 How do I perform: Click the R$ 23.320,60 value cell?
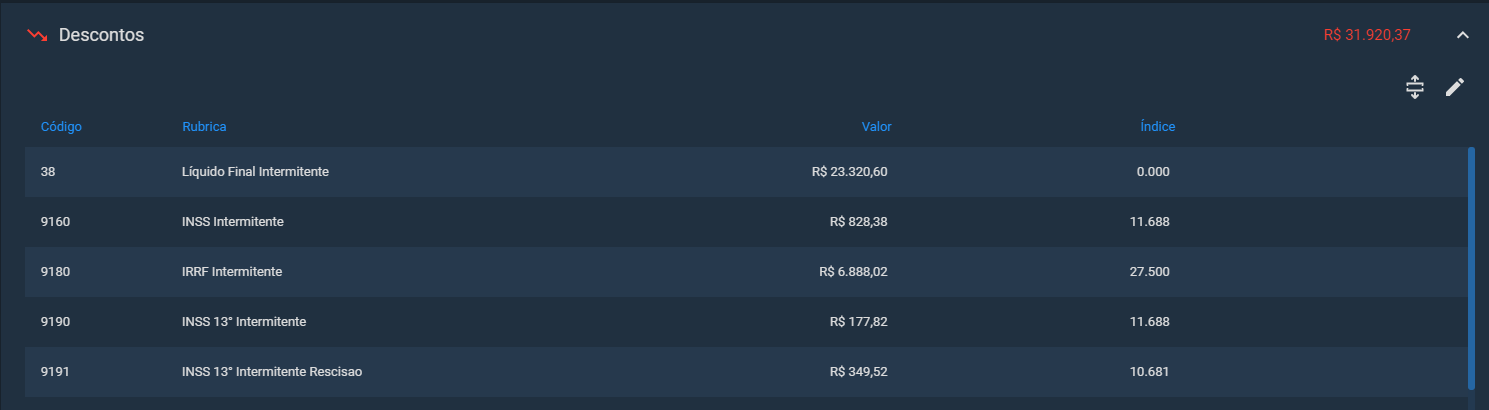click(x=850, y=172)
